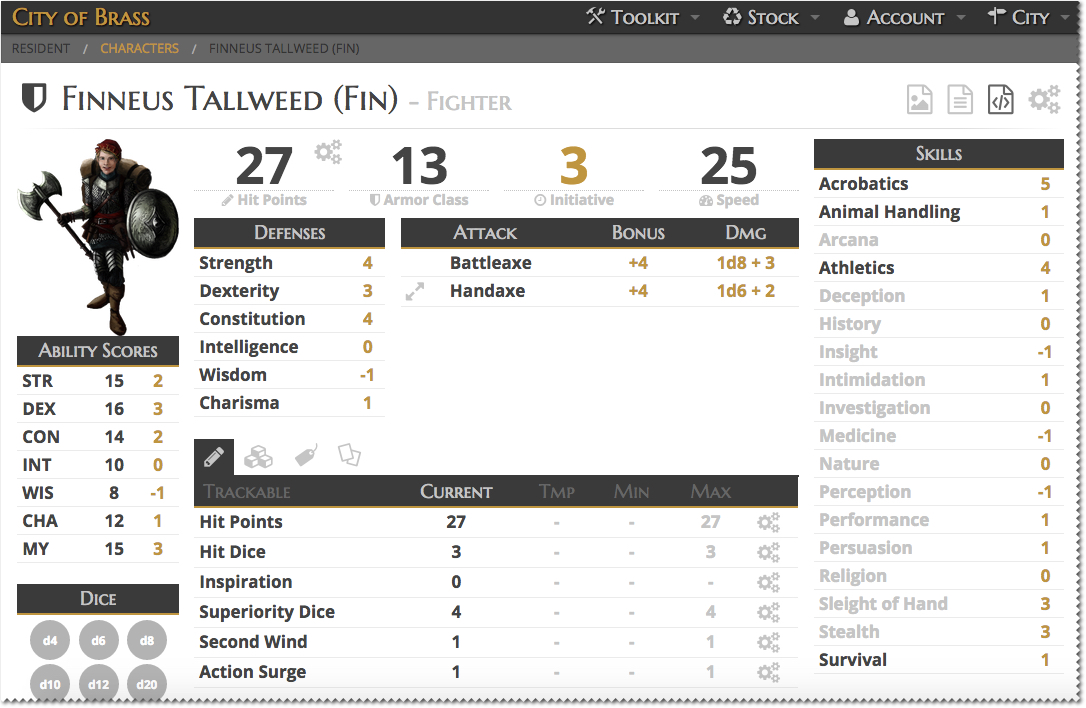Switch to the cubes inventory tab
This screenshot has width=1086, height=708.
pos(259,456)
